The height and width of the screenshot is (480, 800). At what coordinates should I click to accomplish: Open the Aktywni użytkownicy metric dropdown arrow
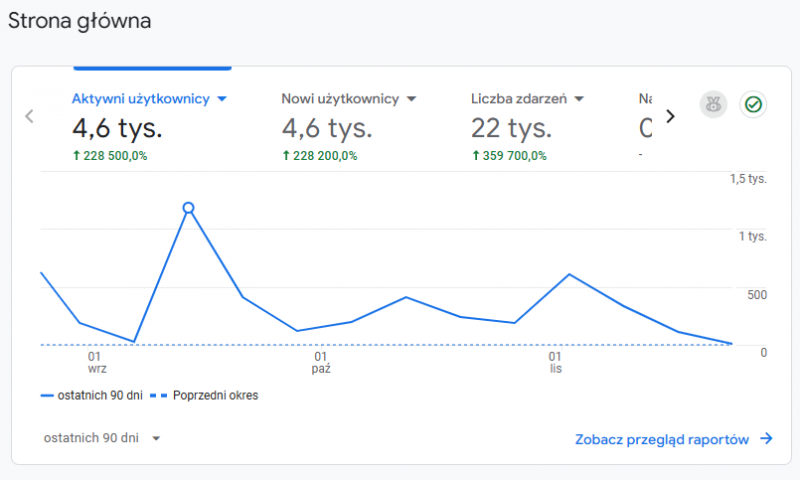[x=222, y=99]
